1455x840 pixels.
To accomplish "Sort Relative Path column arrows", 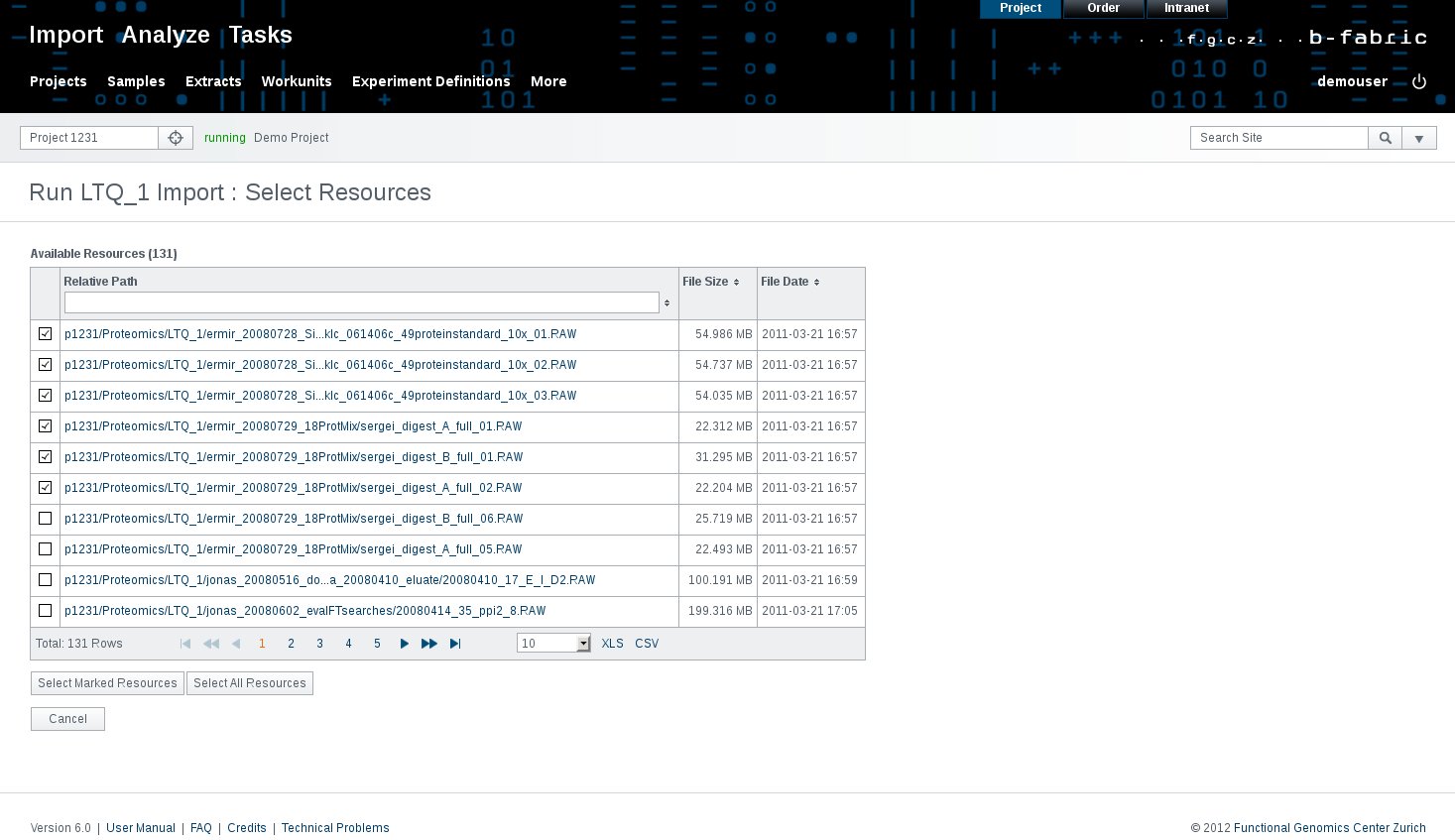I will (x=667, y=302).
